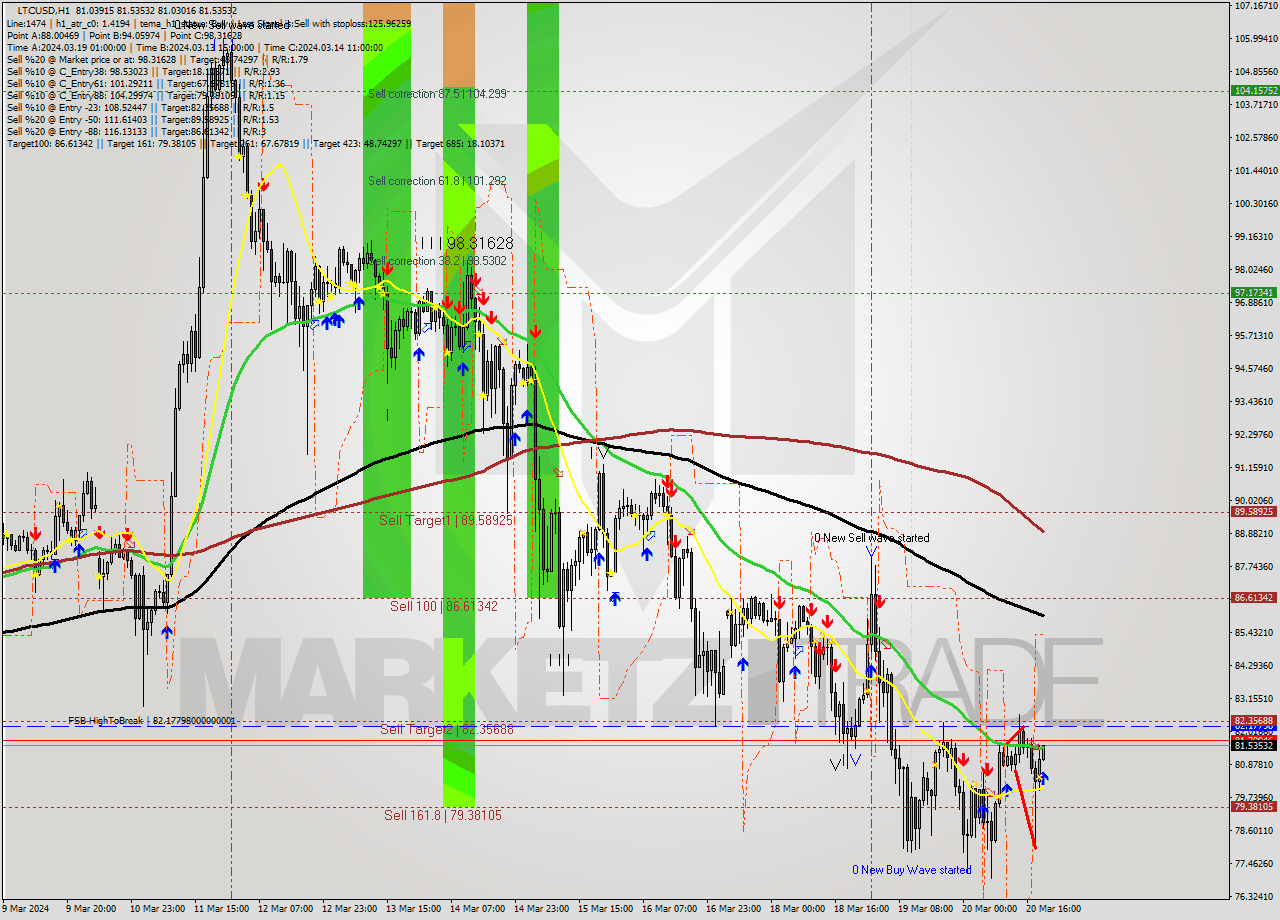Viewport: 1280px width, 920px height.
Task: Select the 'Sell Target1 | 89.58925' label
Action: click(446, 521)
